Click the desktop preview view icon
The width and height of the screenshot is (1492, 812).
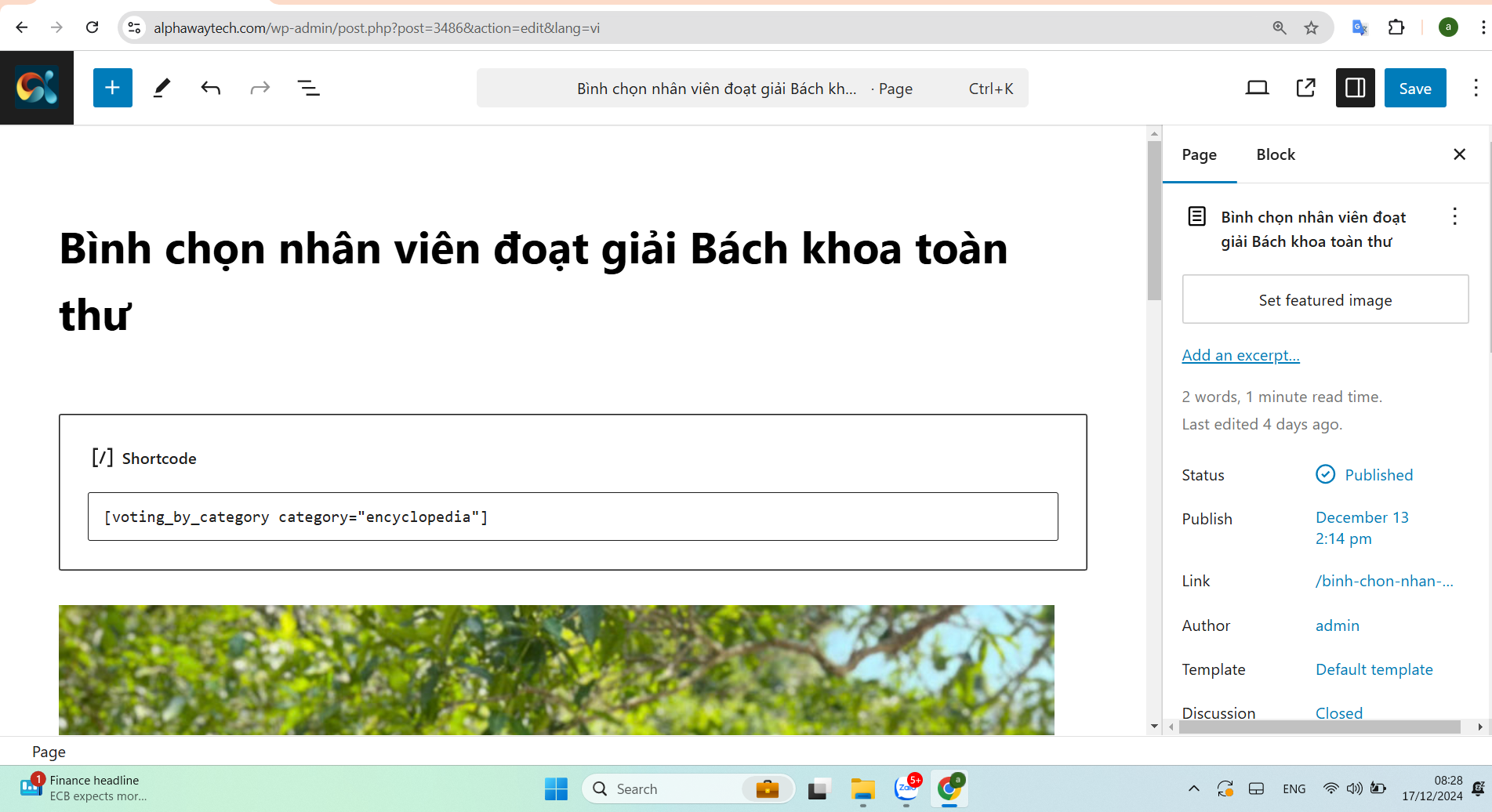[1257, 88]
